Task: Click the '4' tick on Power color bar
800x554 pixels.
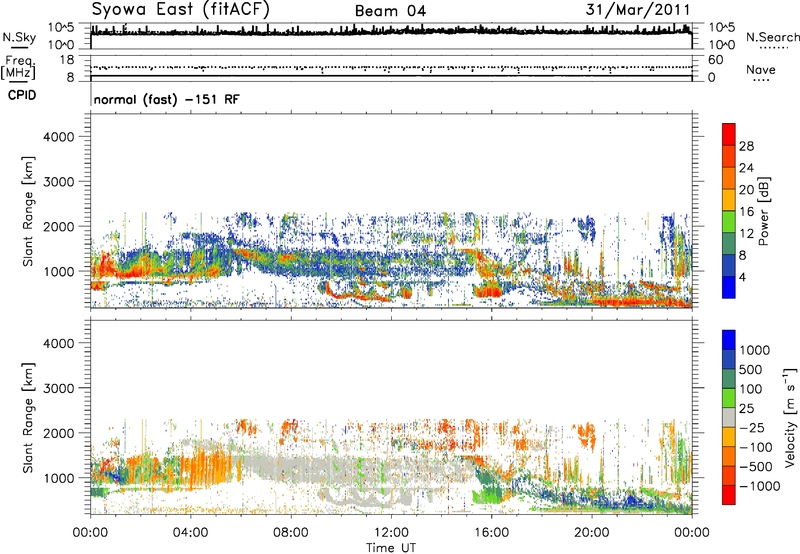Action: click(x=742, y=278)
